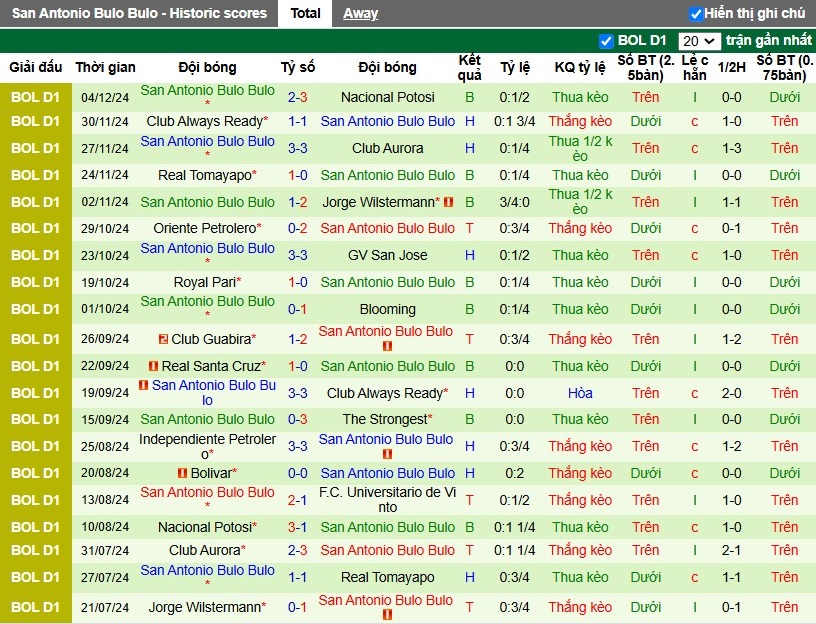Click the red card icon beside Club Guabira

[x=163, y=339]
